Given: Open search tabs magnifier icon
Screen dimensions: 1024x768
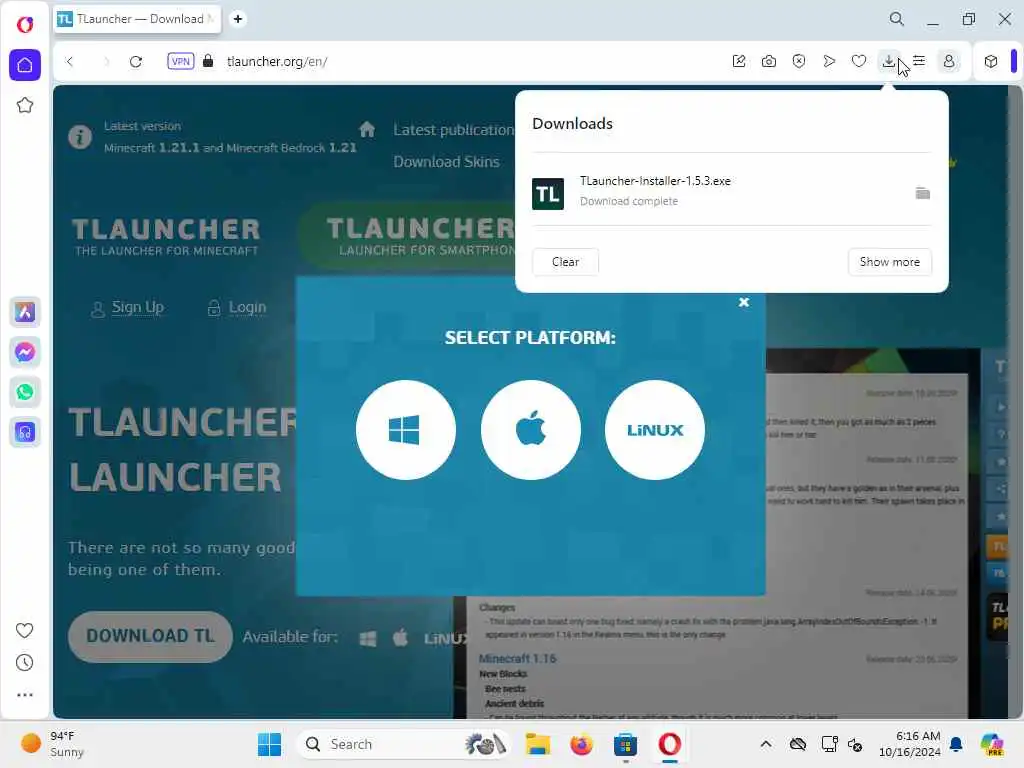Looking at the screenshot, I should 897,19.
